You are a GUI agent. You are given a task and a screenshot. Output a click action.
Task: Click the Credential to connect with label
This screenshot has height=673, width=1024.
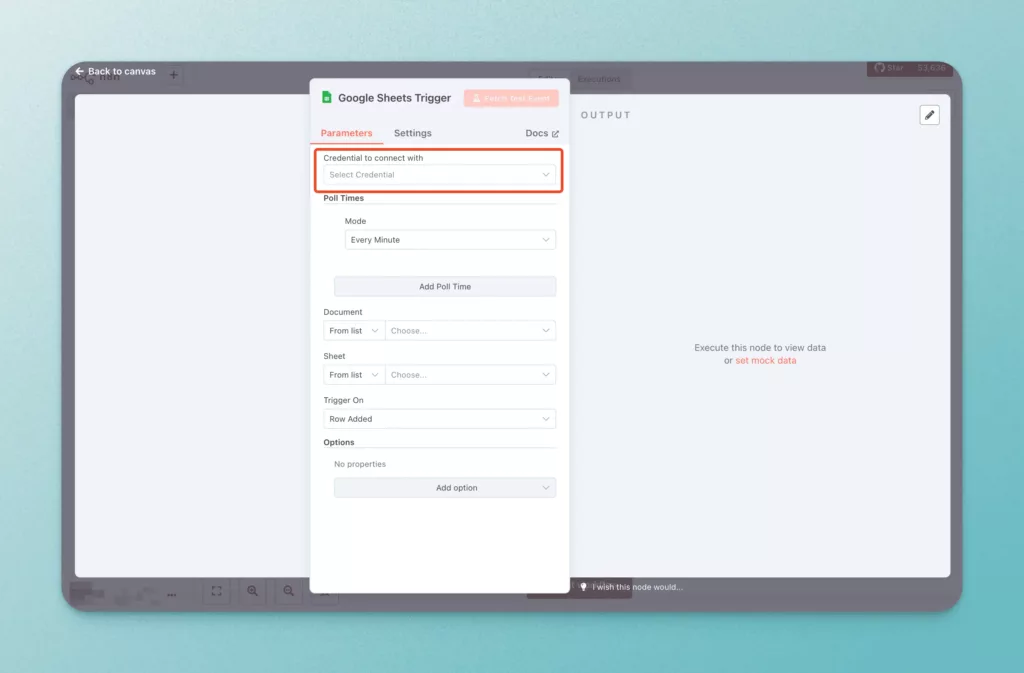click(373, 158)
